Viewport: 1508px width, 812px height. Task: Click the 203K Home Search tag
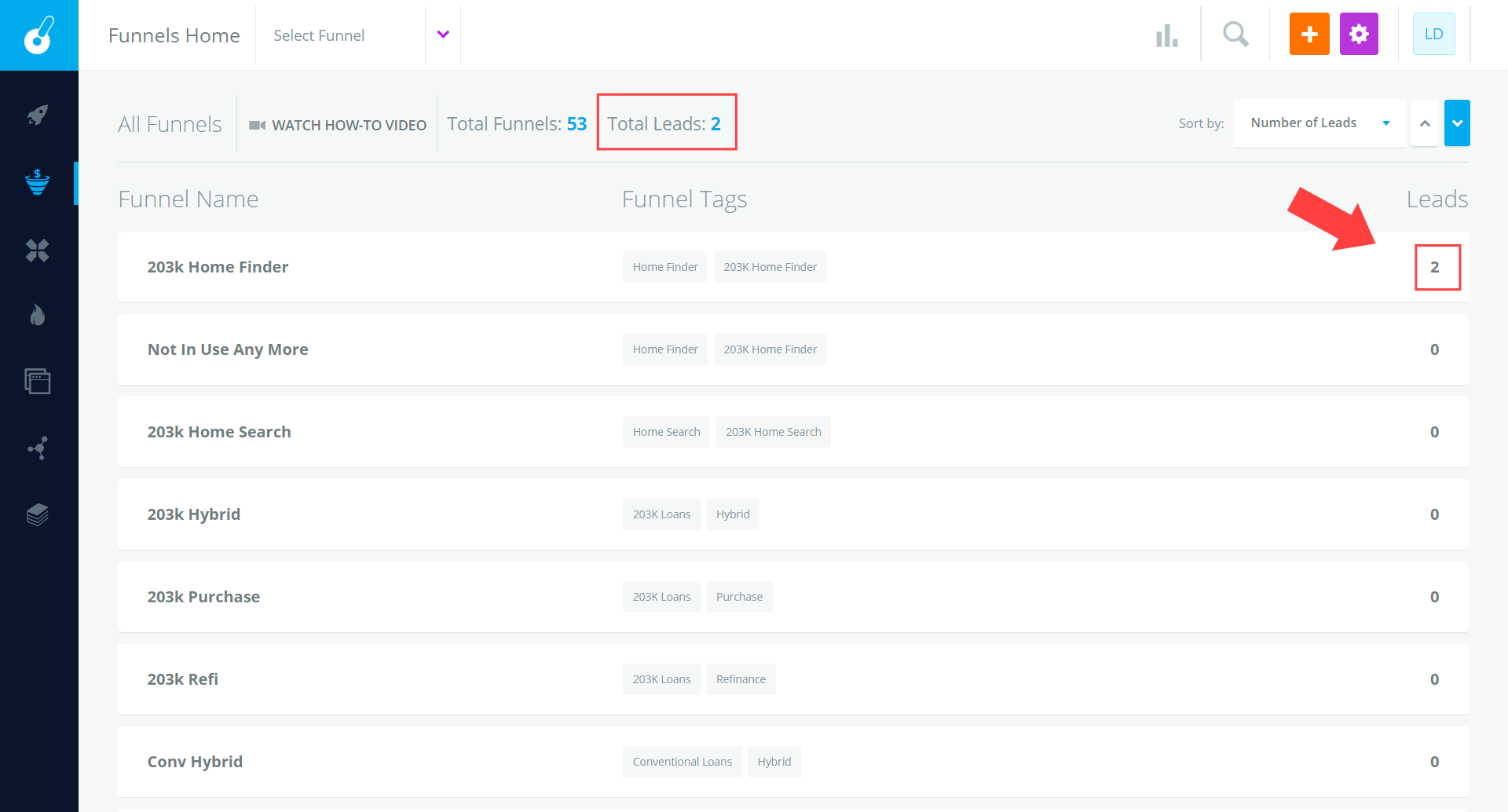774,432
